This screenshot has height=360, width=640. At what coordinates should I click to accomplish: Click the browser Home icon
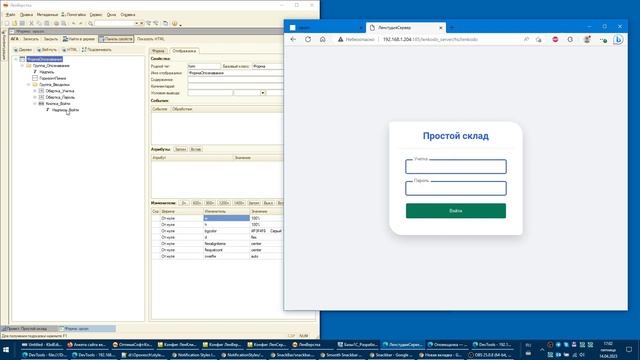322,40
